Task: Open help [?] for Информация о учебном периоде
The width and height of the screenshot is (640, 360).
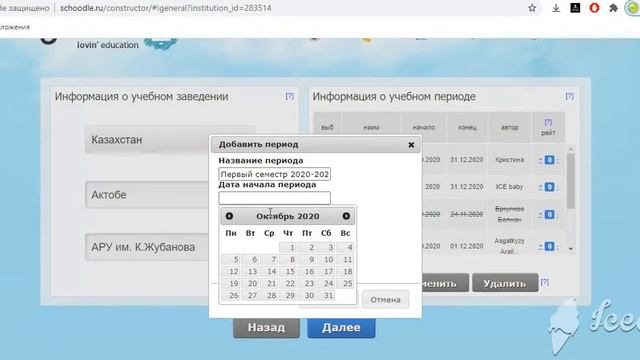Action: click(570, 96)
